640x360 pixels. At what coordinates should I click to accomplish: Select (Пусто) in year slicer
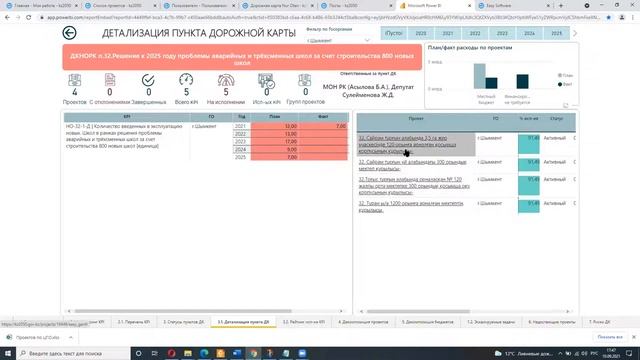point(394,33)
